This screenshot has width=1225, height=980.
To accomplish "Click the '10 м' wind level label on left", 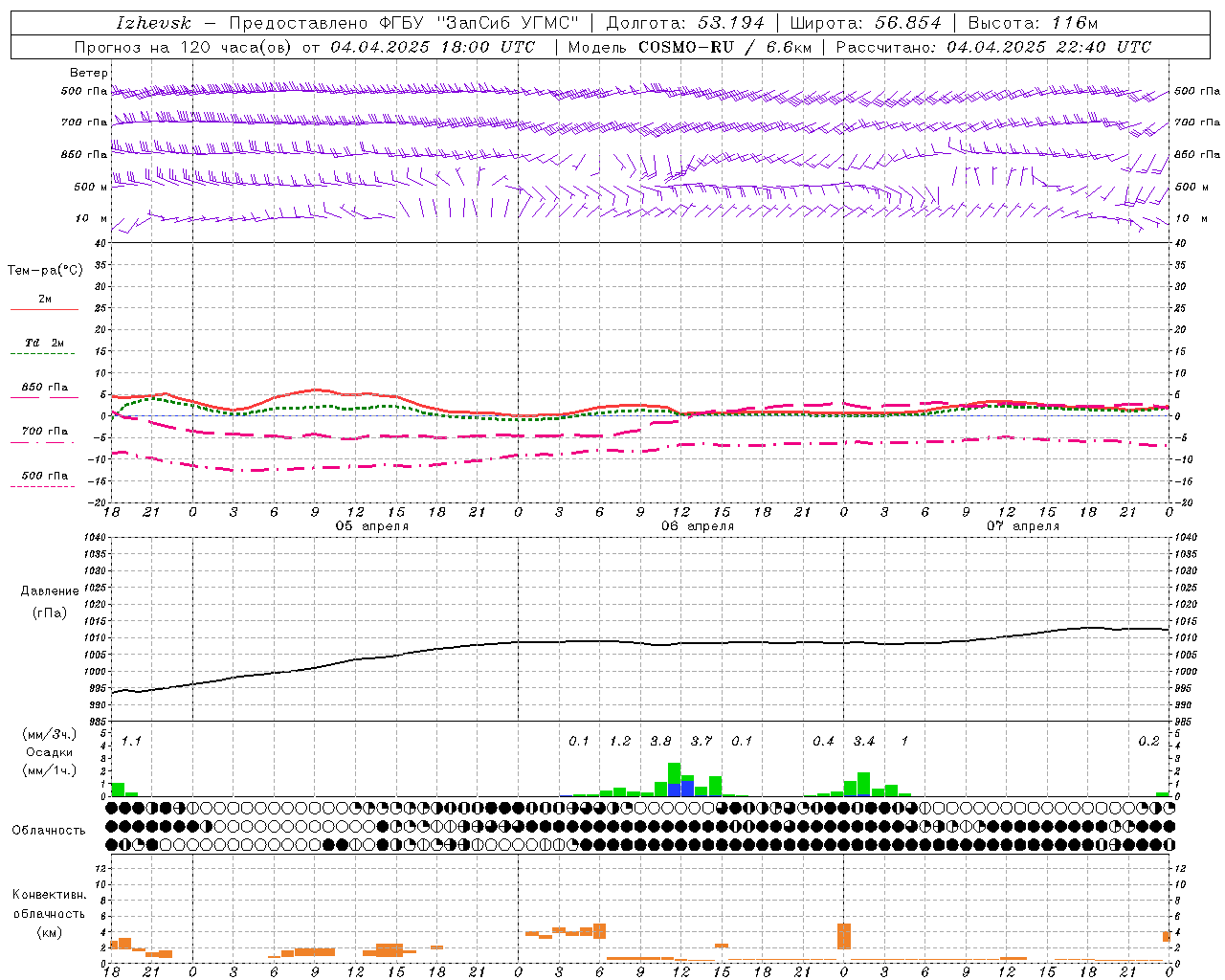I will pyautogui.click(x=92, y=219).
